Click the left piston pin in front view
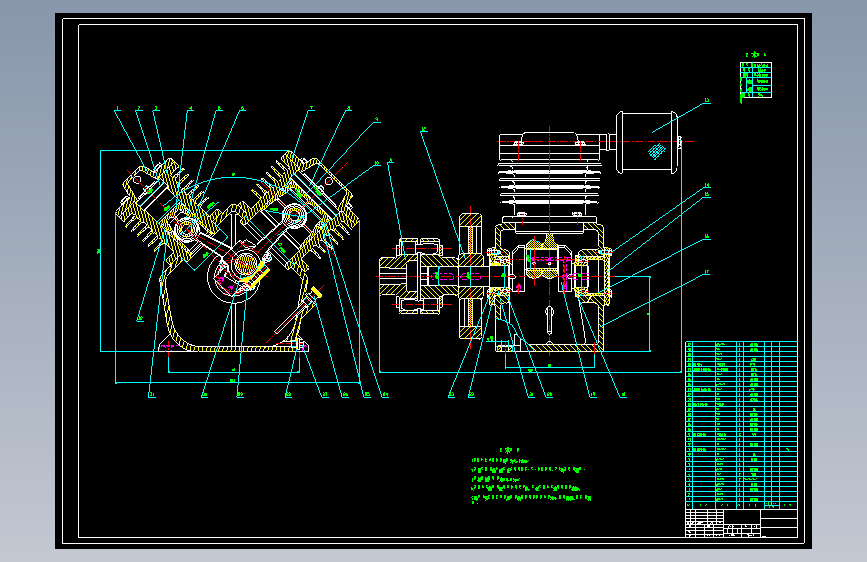This screenshot has width=867, height=562. click(x=185, y=228)
